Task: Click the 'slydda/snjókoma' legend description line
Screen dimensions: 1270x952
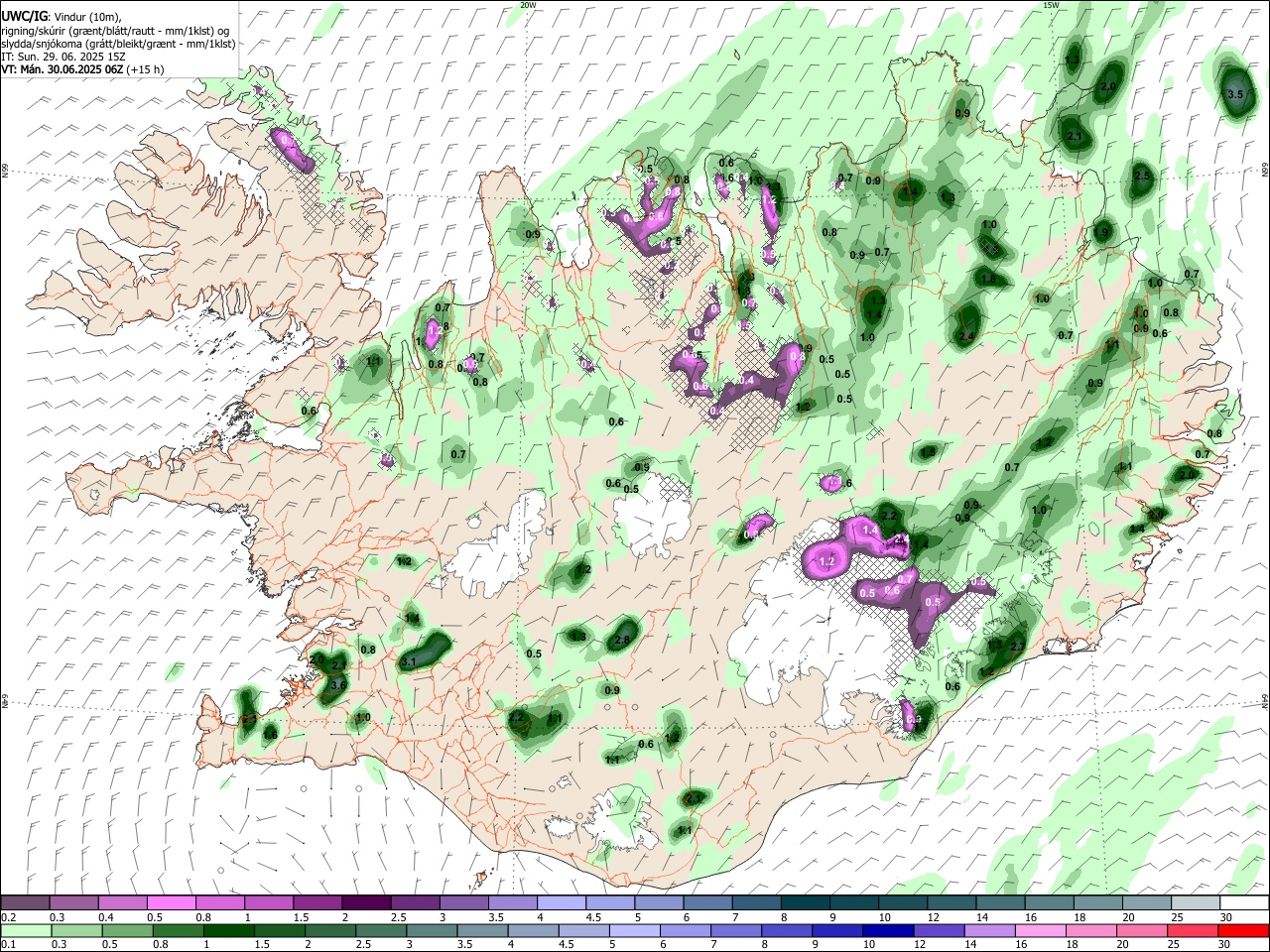Action: [x=118, y=44]
